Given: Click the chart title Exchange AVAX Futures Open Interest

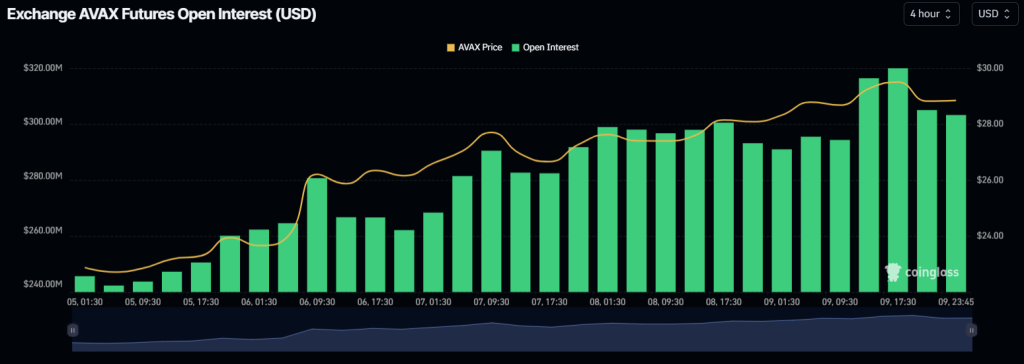Looking at the screenshot, I should (161, 15).
